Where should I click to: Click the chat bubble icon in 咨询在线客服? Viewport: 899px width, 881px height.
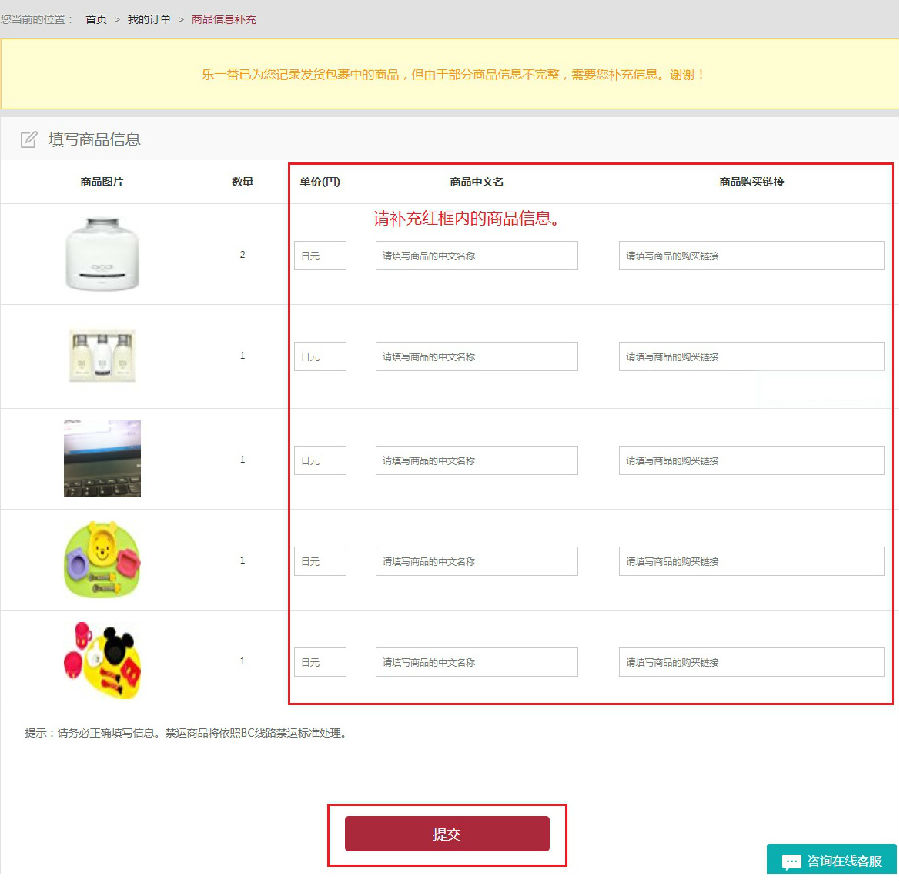791,862
